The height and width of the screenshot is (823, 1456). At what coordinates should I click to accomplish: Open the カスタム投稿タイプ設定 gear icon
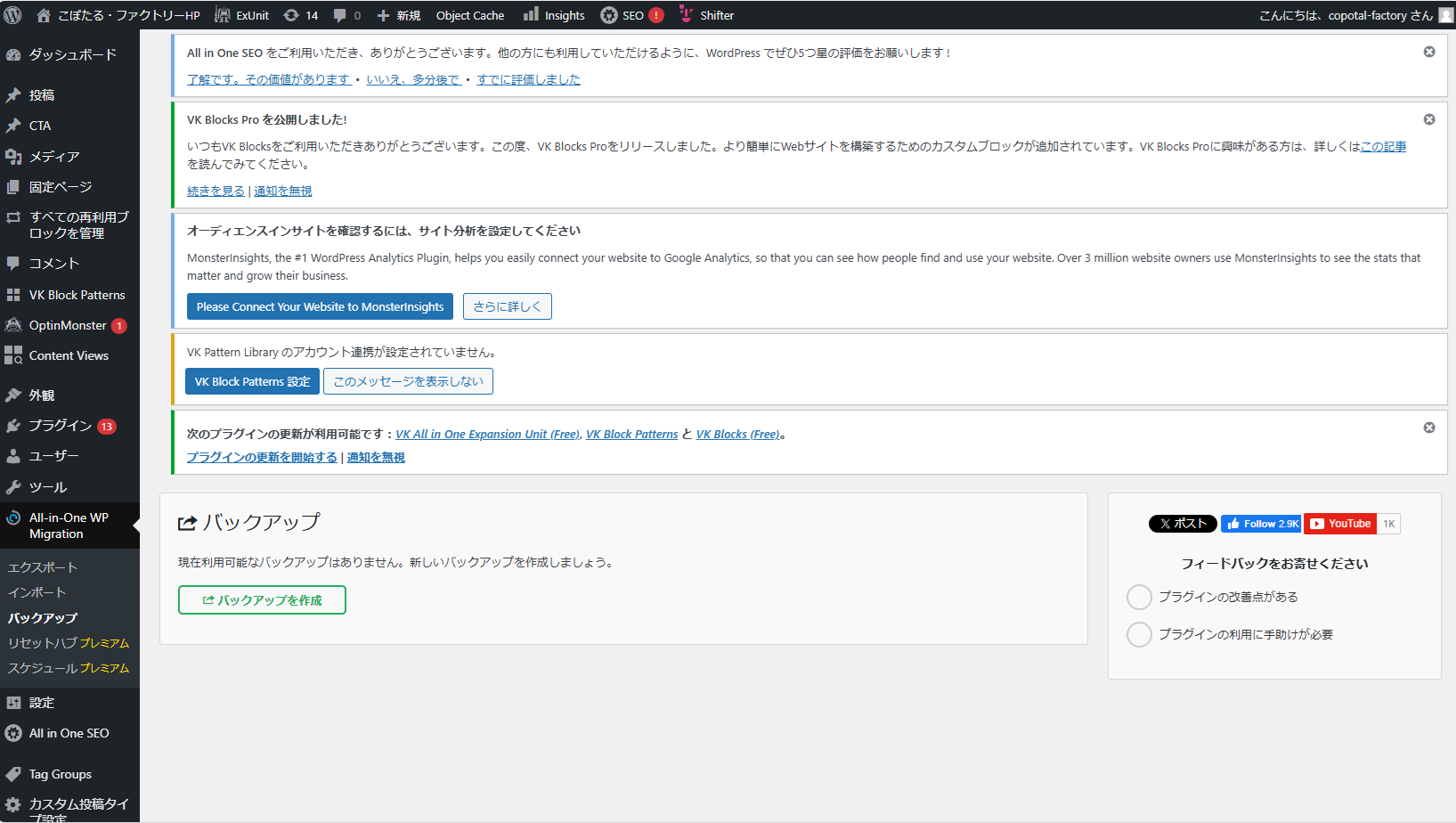coord(13,804)
